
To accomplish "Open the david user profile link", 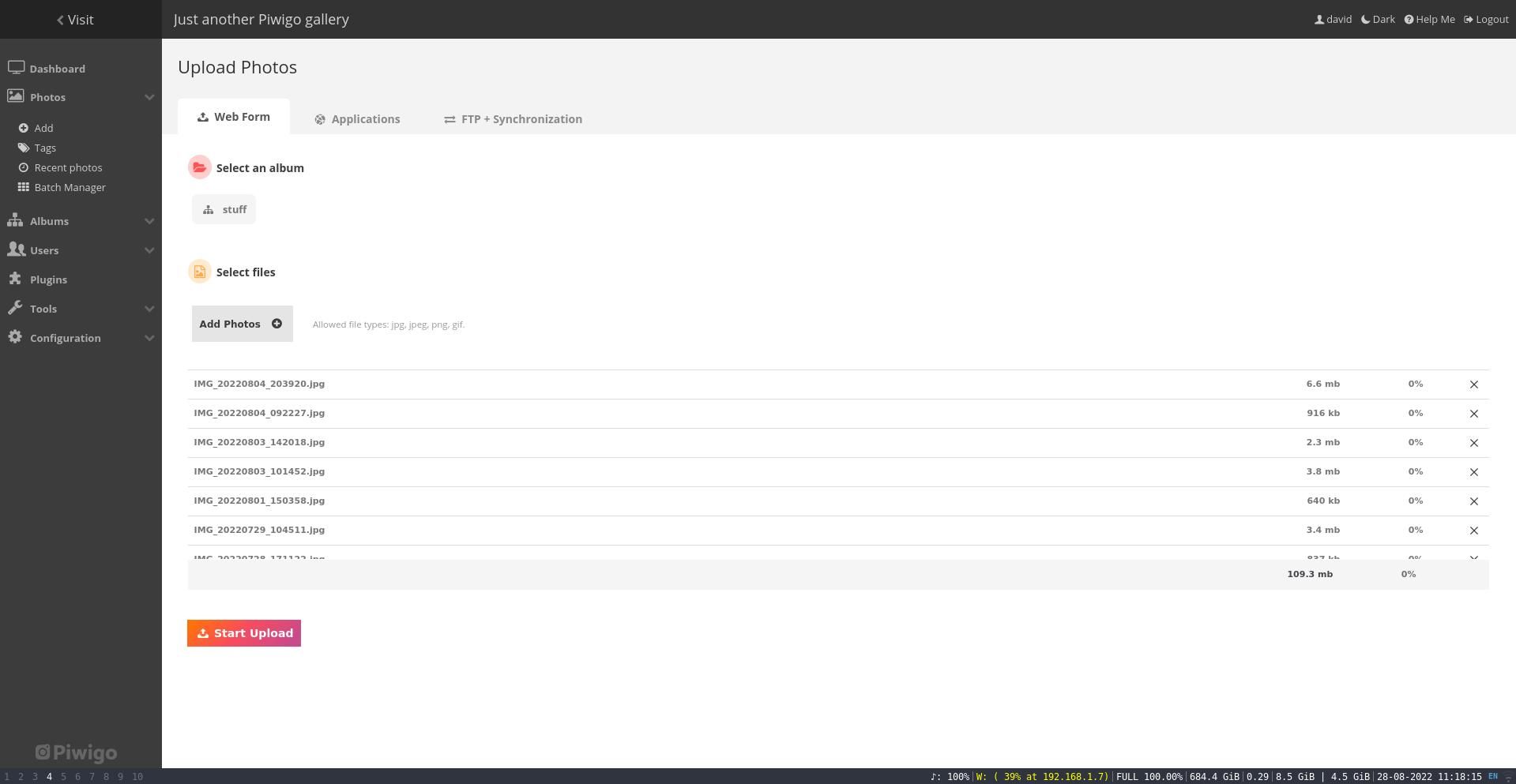I will tap(1333, 19).
